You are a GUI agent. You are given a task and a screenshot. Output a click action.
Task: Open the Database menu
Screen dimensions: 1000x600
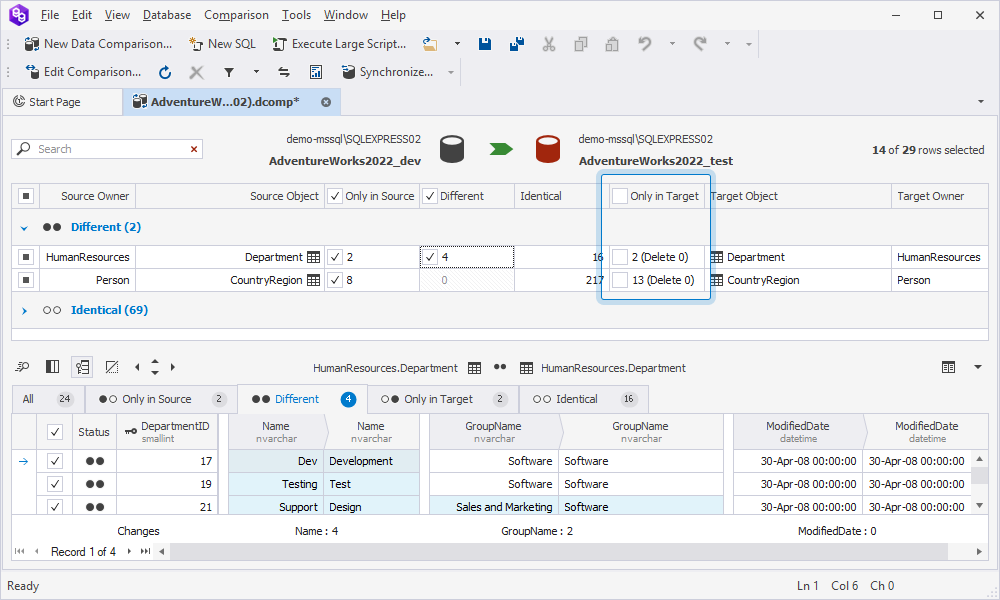click(167, 15)
